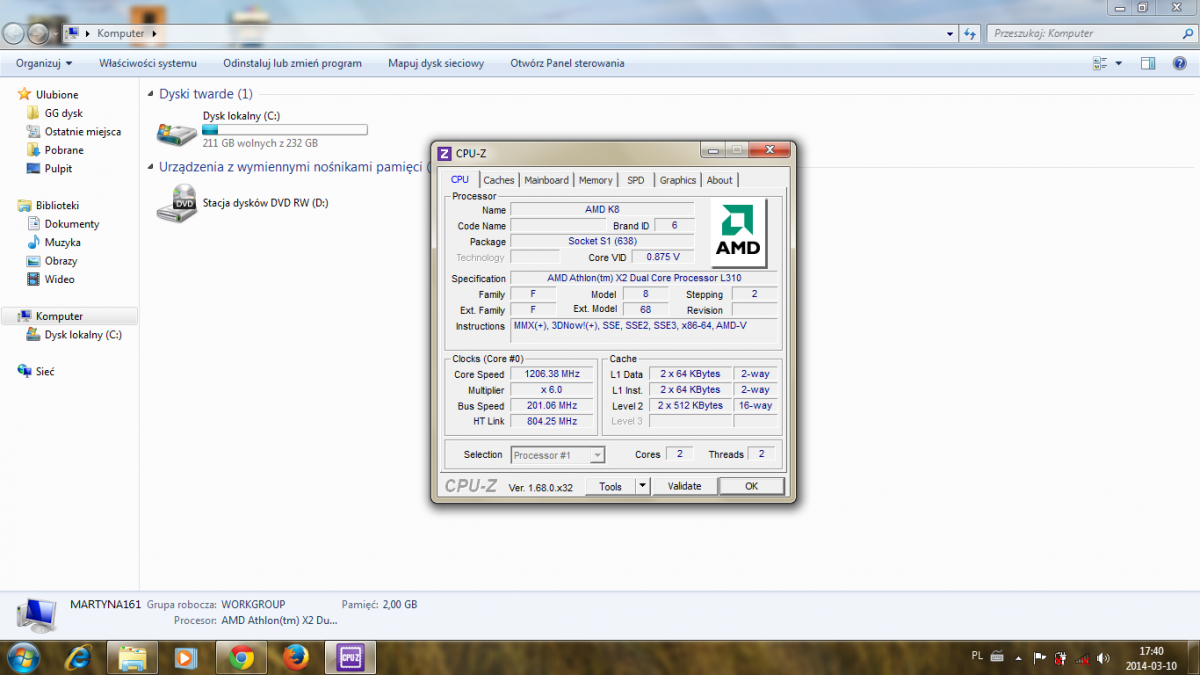Viewport: 1200px width, 675px height.
Task: Click Odinstaluj lub zmień program
Action: [x=292, y=63]
